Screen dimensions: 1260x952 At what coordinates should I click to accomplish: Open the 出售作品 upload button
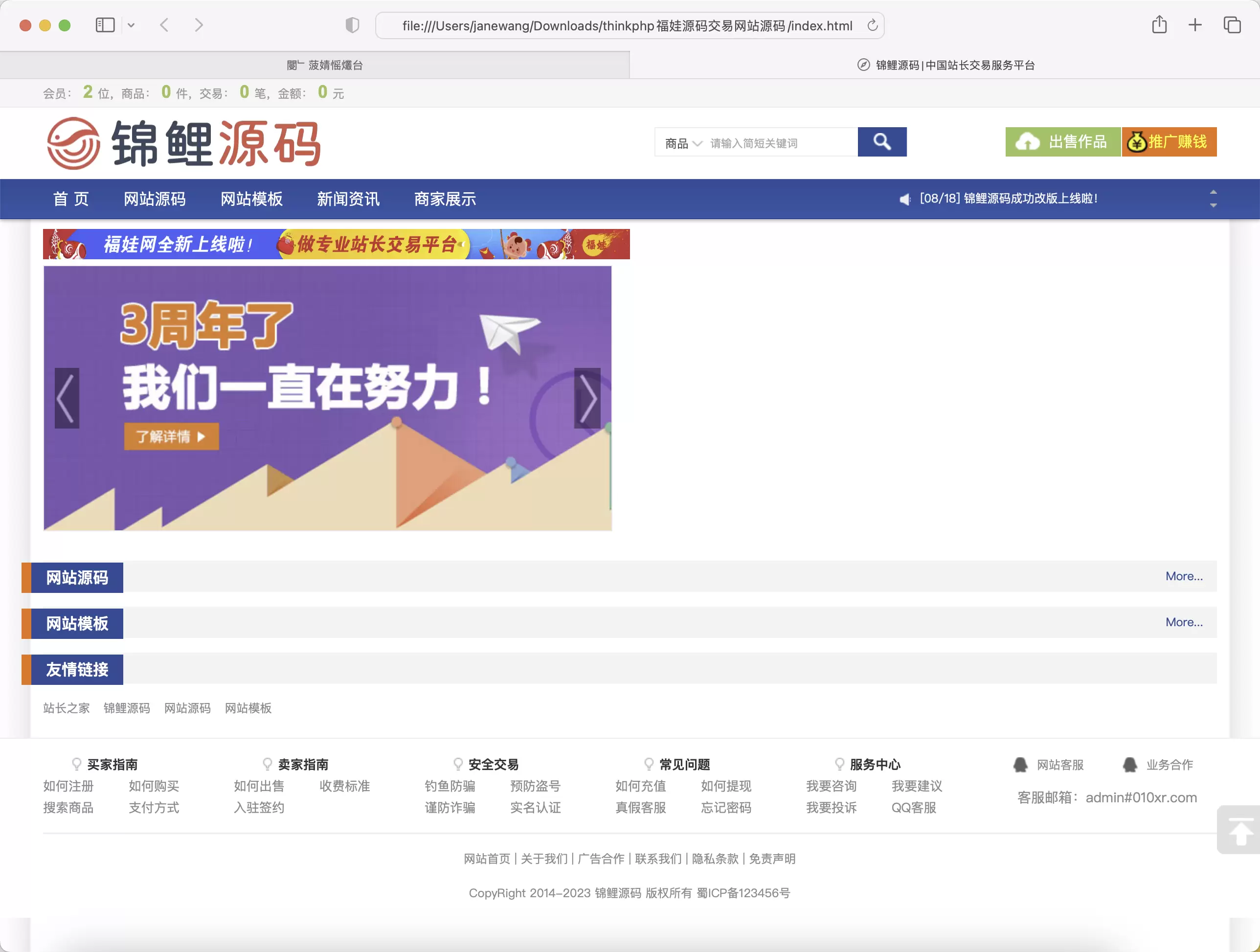coord(1062,142)
